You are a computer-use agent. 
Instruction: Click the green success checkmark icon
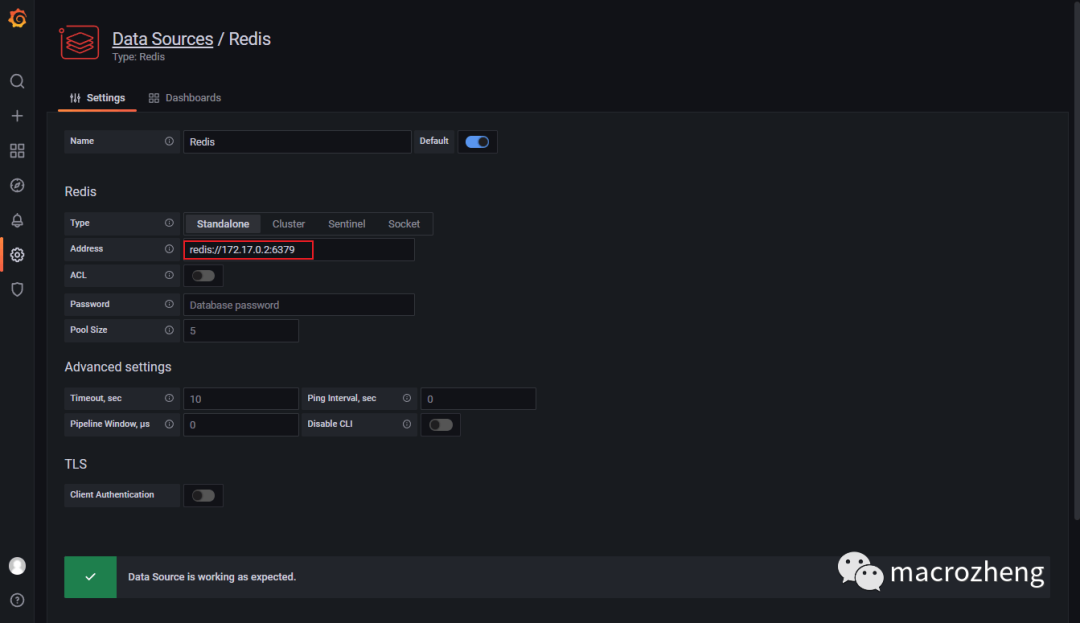point(90,577)
